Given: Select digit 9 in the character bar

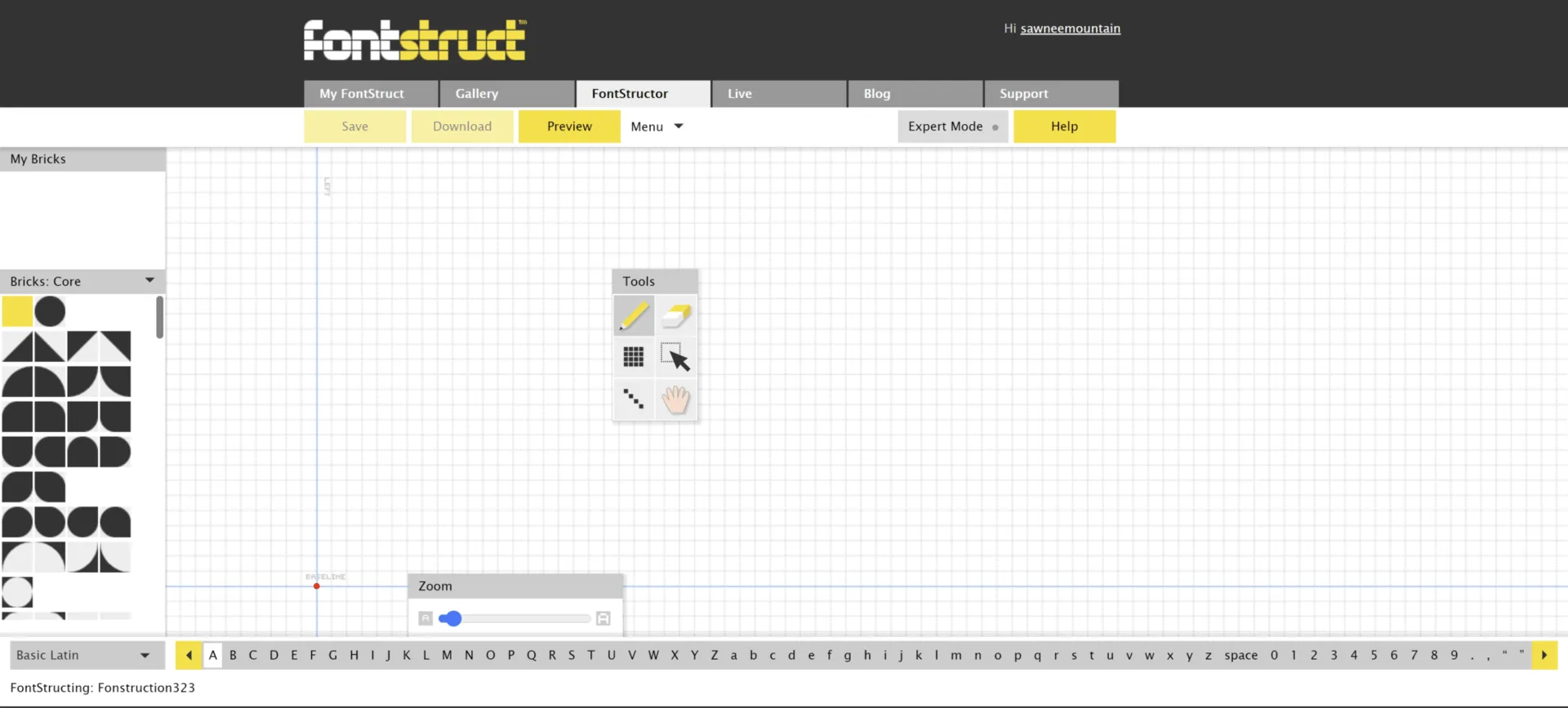Looking at the screenshot, I should point(1454,655).
